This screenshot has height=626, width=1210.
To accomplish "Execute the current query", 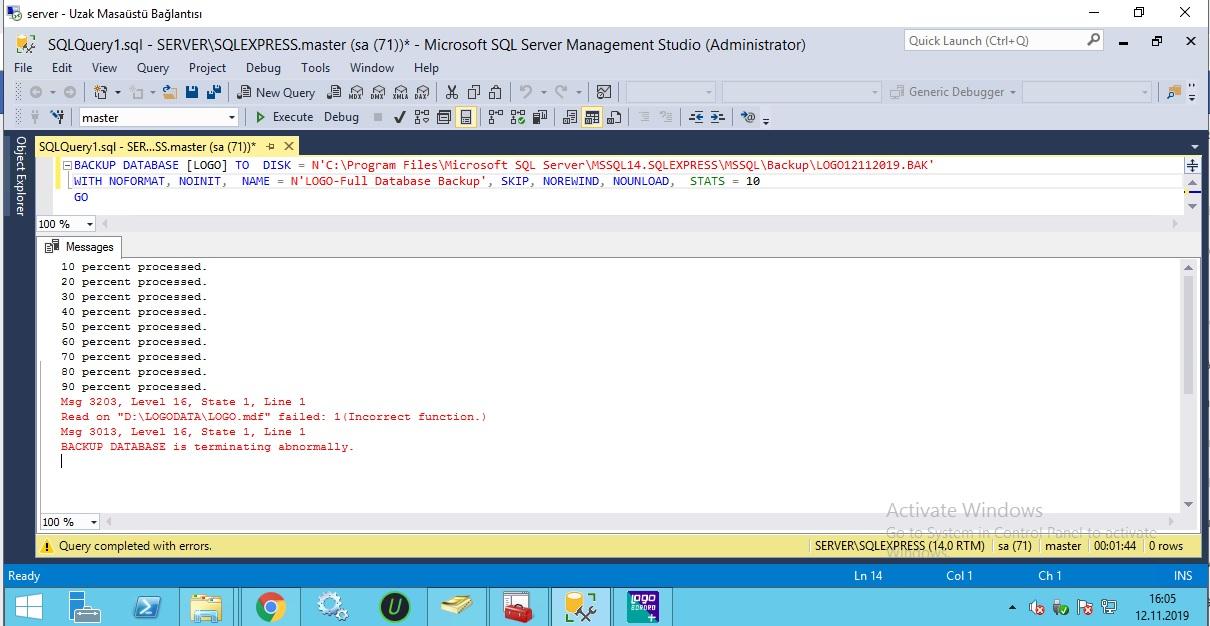I will click(285, 117).
